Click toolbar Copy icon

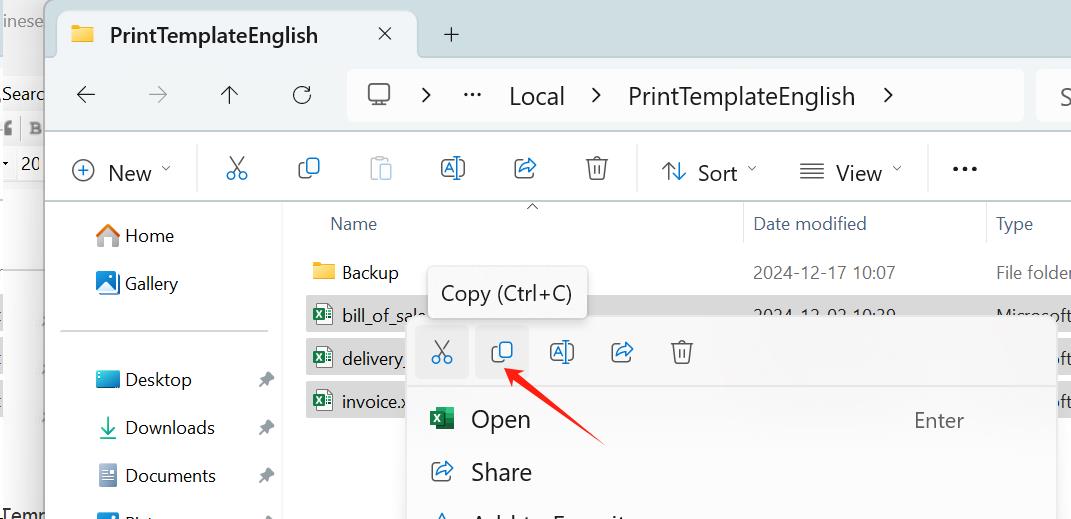coord(309,169)
